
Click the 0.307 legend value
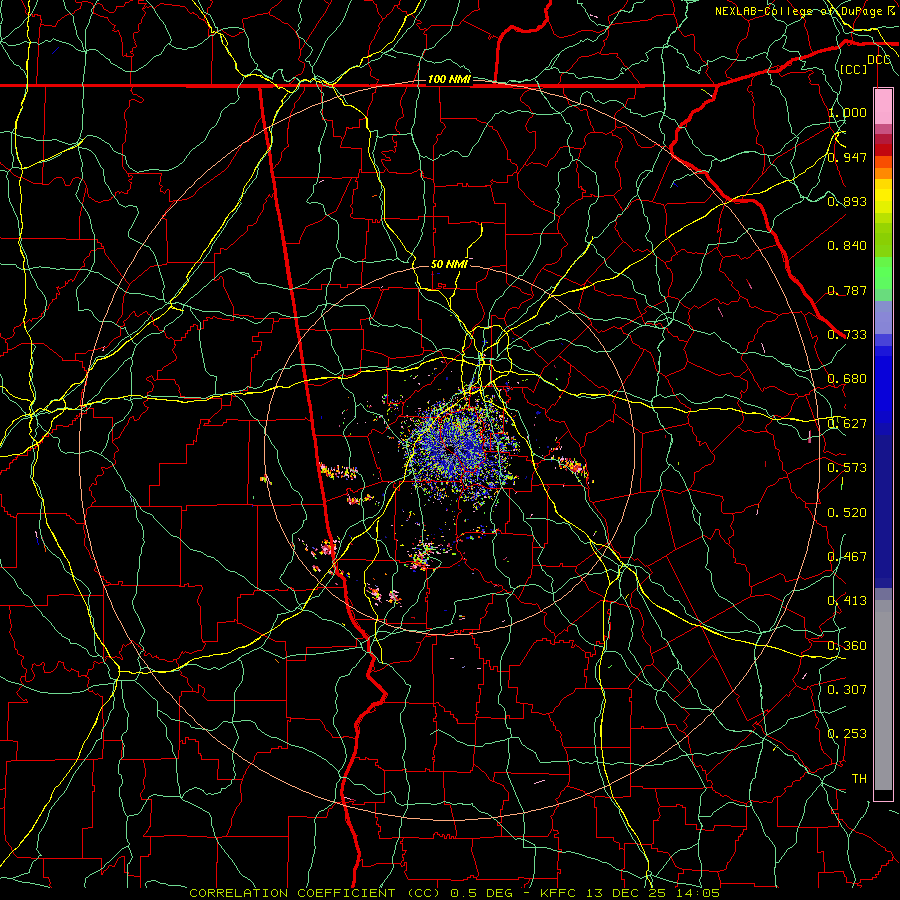tap(847, 689)
